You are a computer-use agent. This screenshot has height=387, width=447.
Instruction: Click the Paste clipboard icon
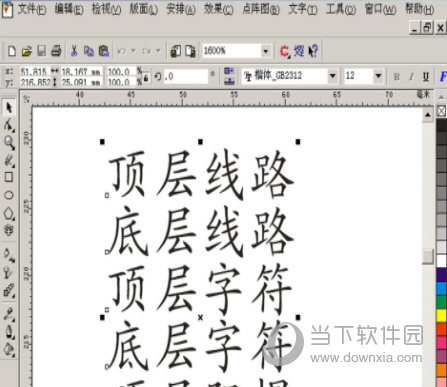tap(104, 51)
